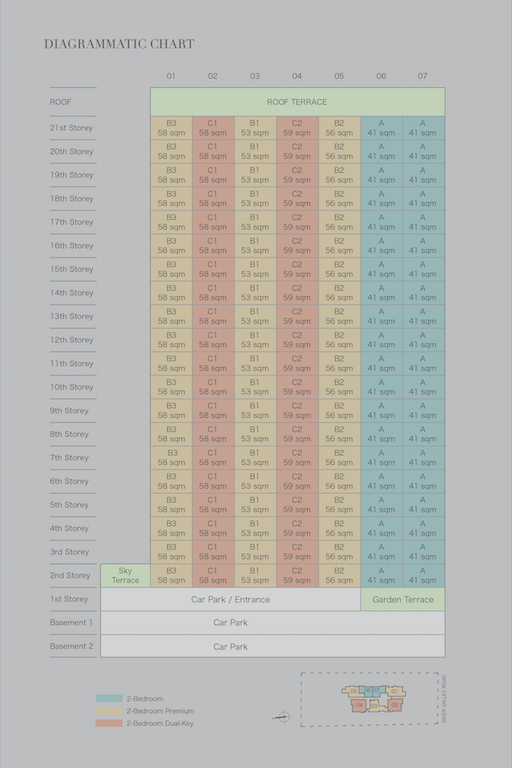The image size is (512, 768).
Task: Click the 01 stack column header
Action: click(x=171, y=76)
